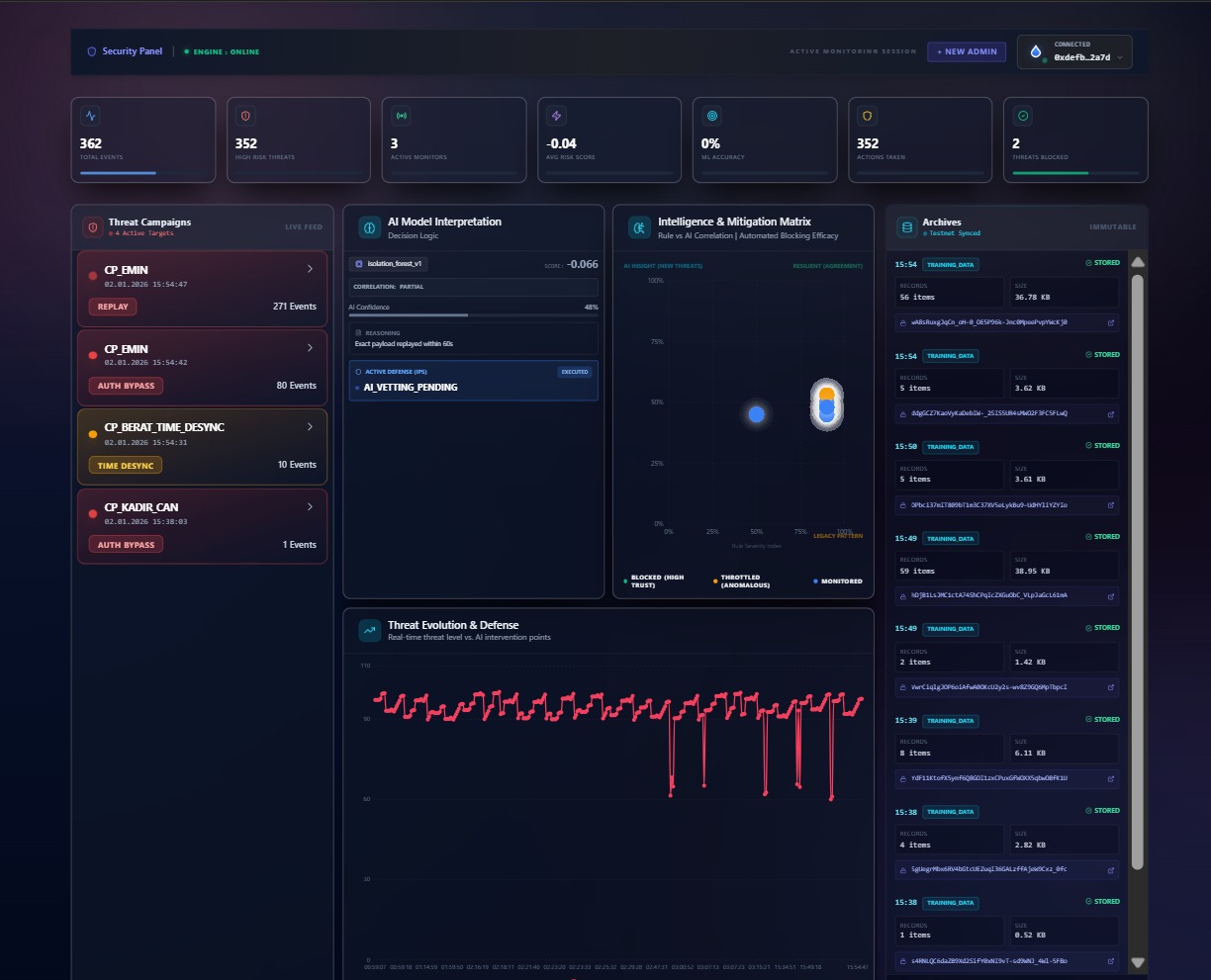Click the Threats Blocked progress bar
Image resolution: width=1211 pixels, height=980 pixels.
[x=1075, y=172]
